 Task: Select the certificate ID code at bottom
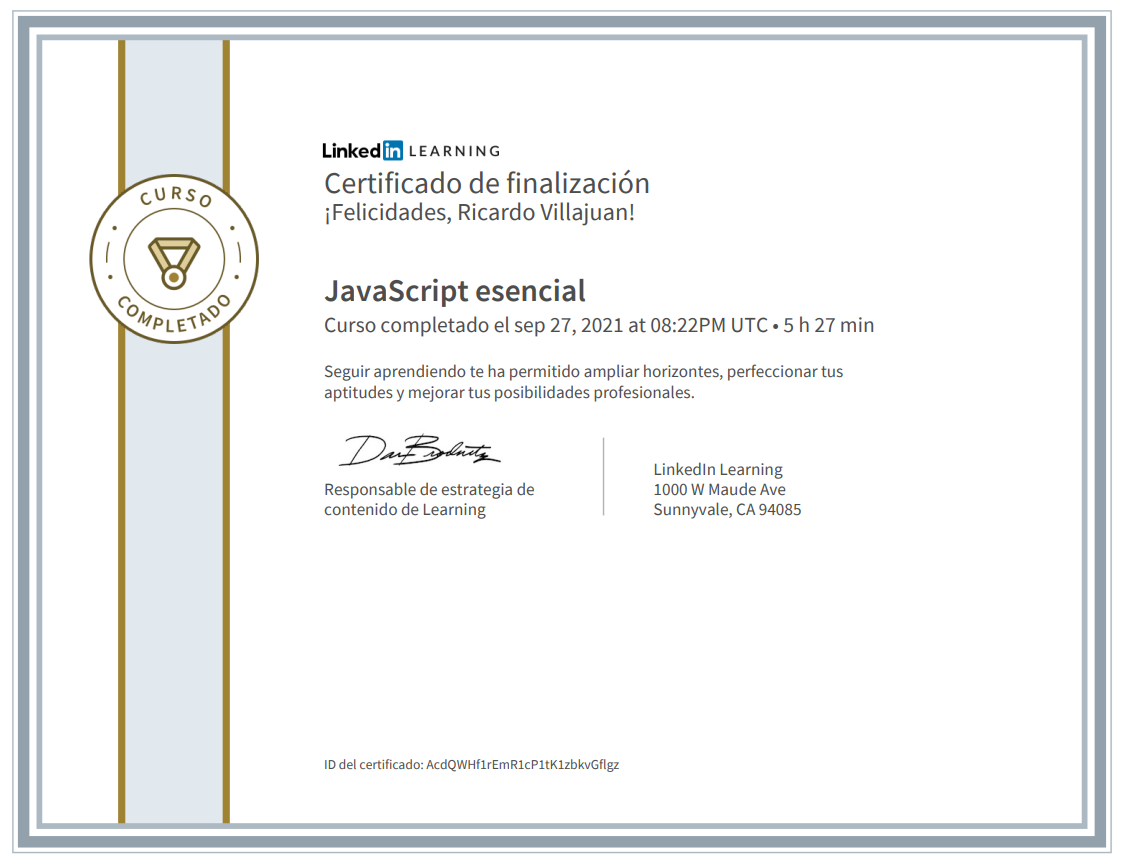(x=522, y=765)
